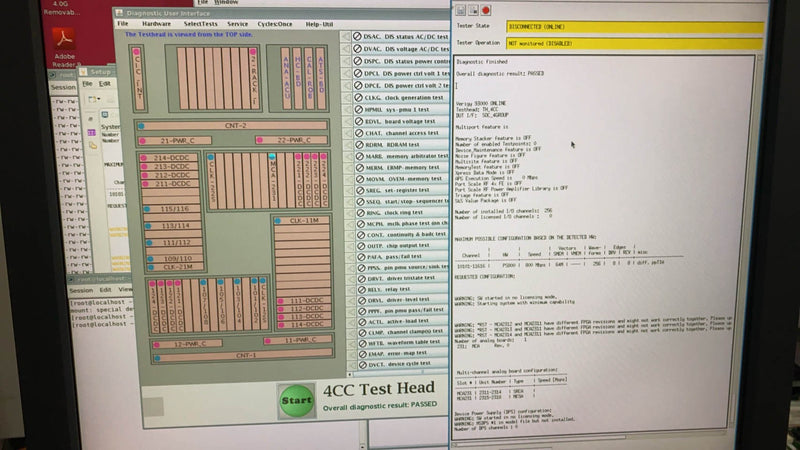The image size is (800, 450).
Task: Click the green Start button
Action: [x=296, y=401]
